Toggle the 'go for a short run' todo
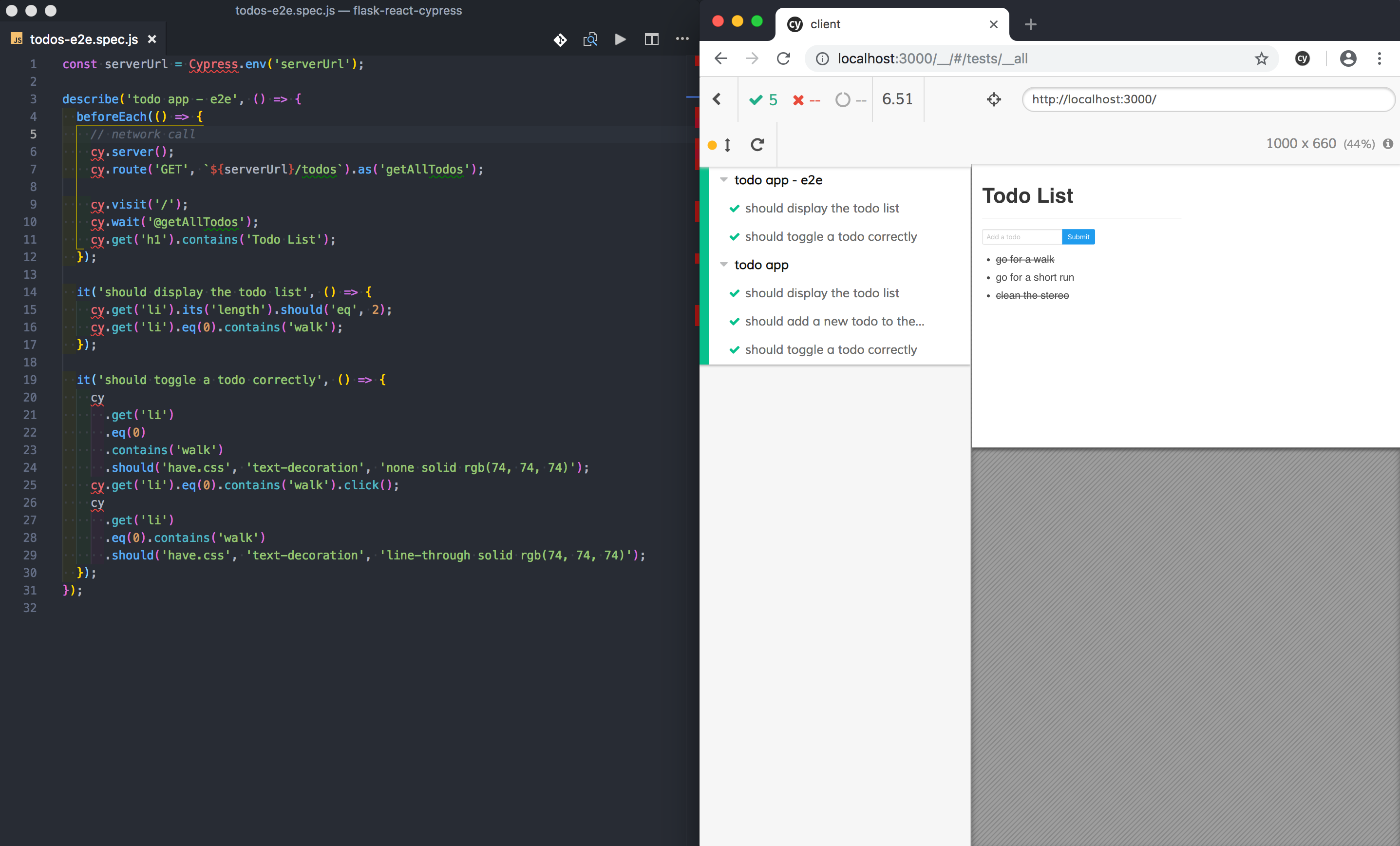The height and width of the screenshot is (846, 1400). (1034, 277)
